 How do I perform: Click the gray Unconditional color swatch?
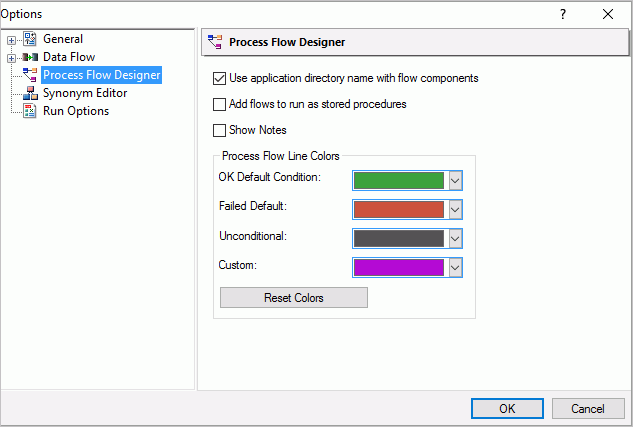(399, 239)
